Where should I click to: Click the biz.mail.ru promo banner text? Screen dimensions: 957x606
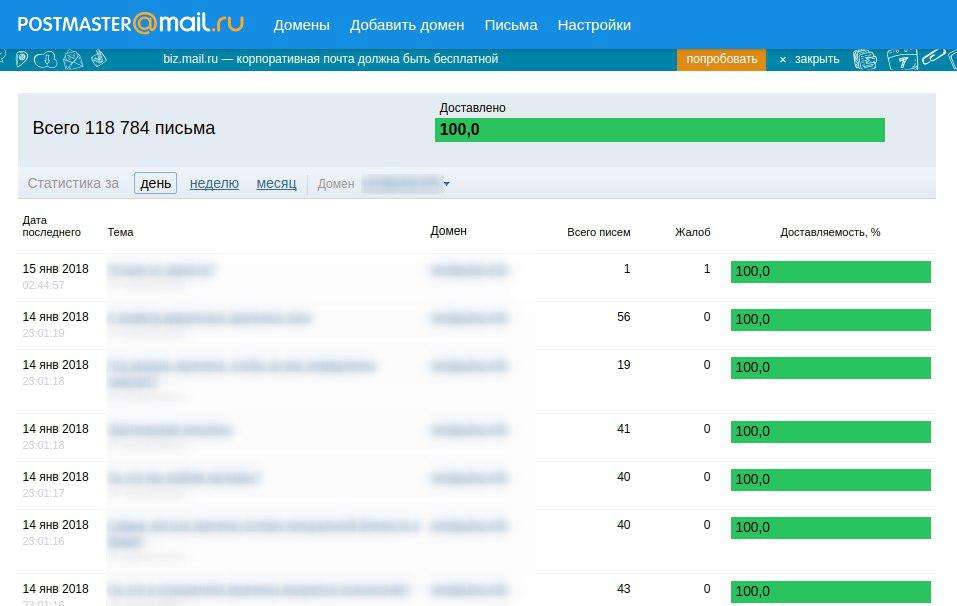point(331,59)
